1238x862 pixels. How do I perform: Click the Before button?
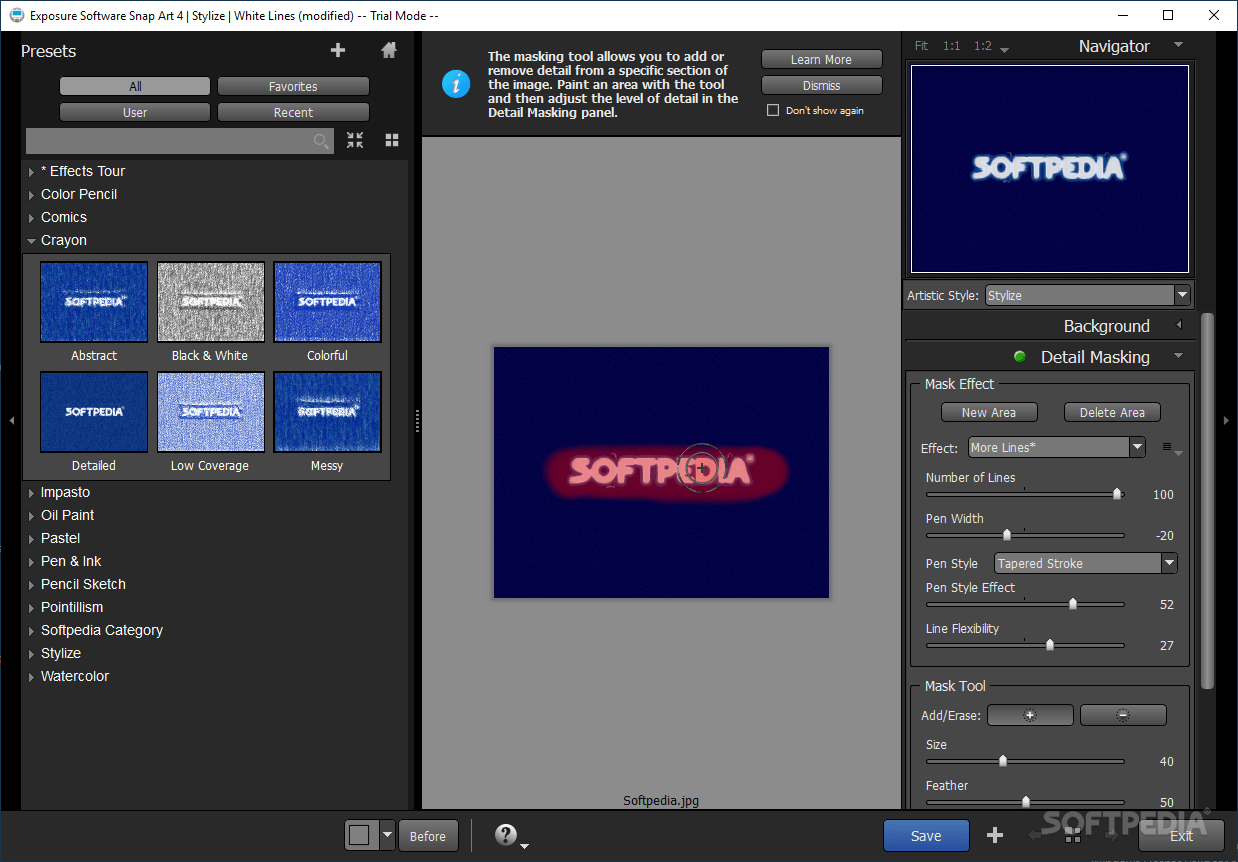[x=428, y=836]
